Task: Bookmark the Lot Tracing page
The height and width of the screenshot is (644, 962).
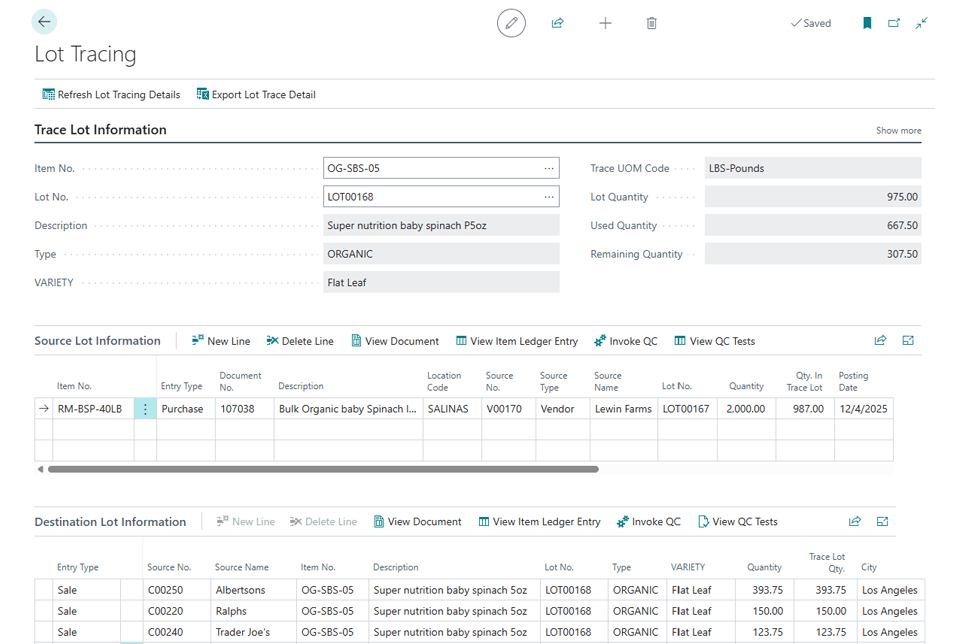Action: coord(866,22)
